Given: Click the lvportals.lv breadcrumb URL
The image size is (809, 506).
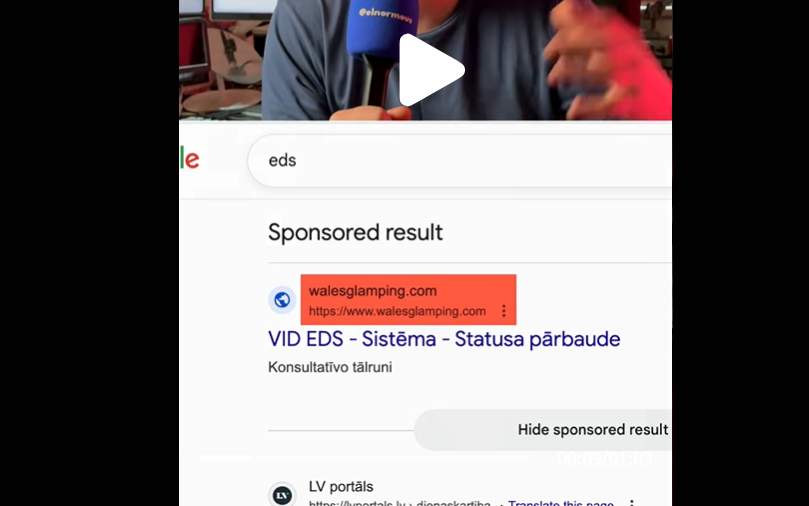Looking at the screenshot, I should point(400,503).
